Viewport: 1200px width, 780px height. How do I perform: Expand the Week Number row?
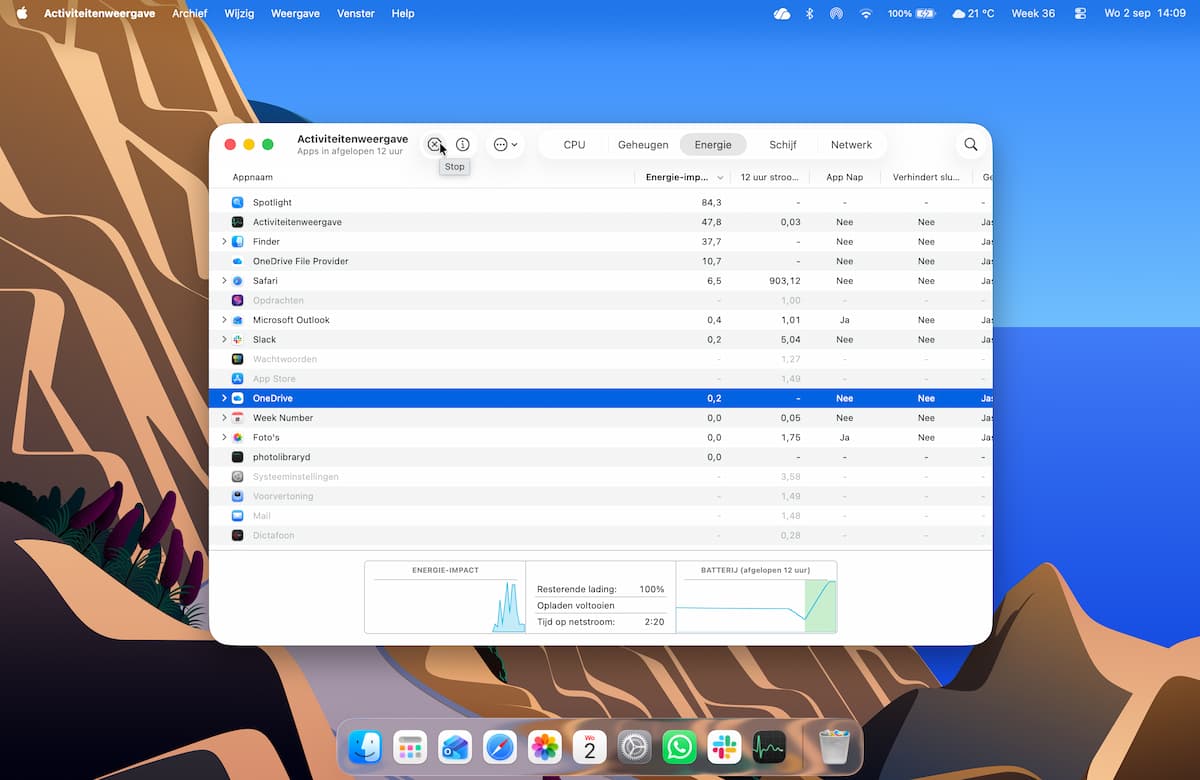pyautogui.click(x=224, y=417)
